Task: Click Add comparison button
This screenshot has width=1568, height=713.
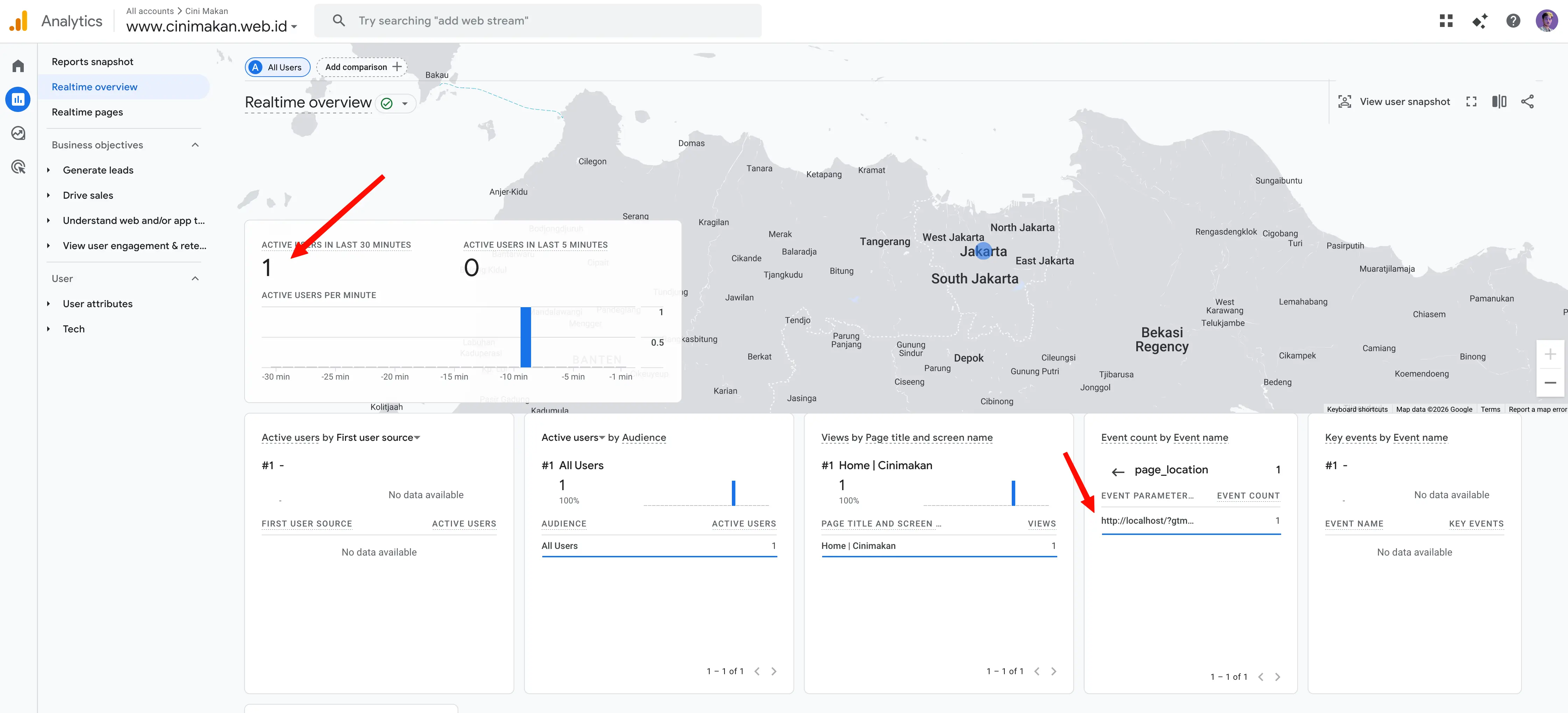Action: tap(362, 67)
